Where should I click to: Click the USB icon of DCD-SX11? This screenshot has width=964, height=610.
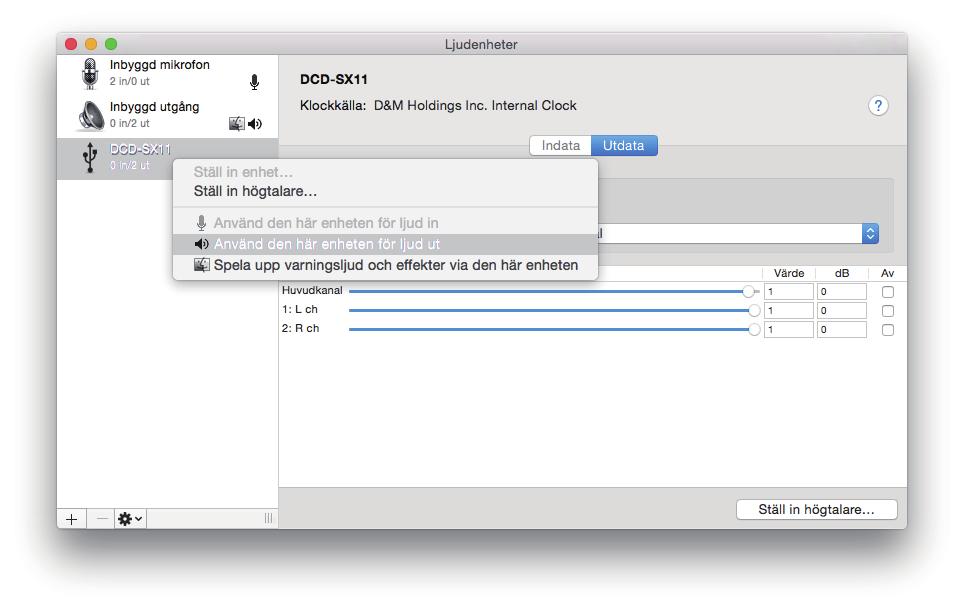90,157
